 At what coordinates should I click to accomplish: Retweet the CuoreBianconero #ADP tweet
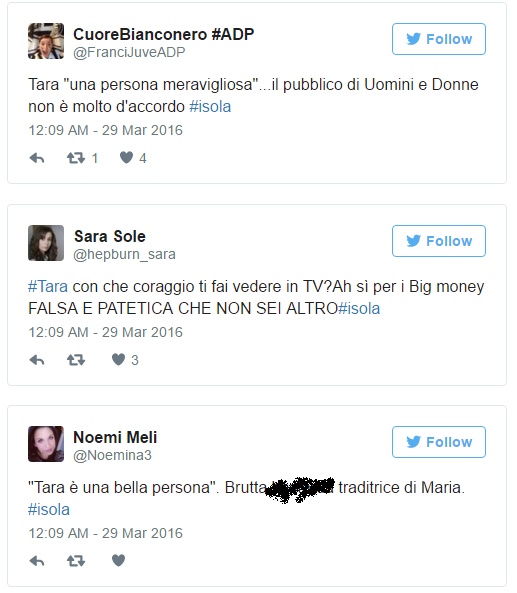[76, 158]
